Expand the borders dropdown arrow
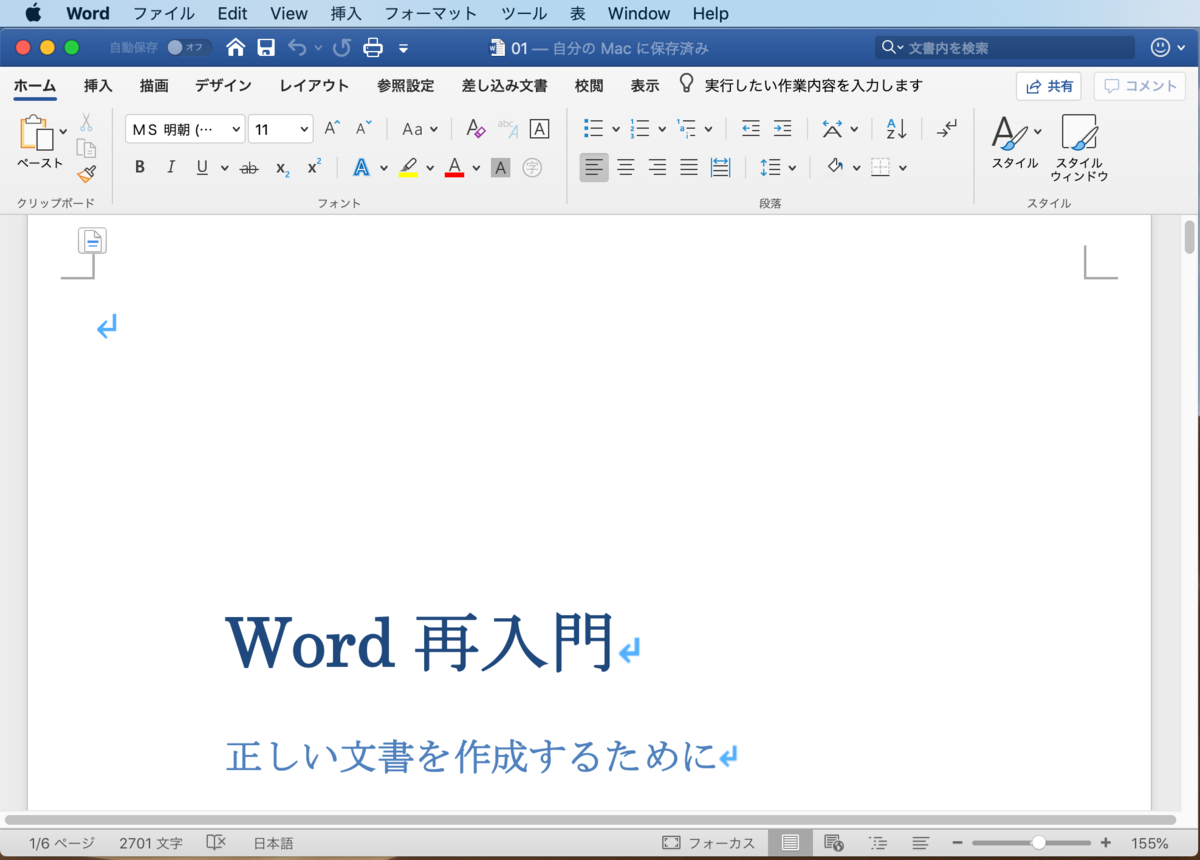 [903, 168]
